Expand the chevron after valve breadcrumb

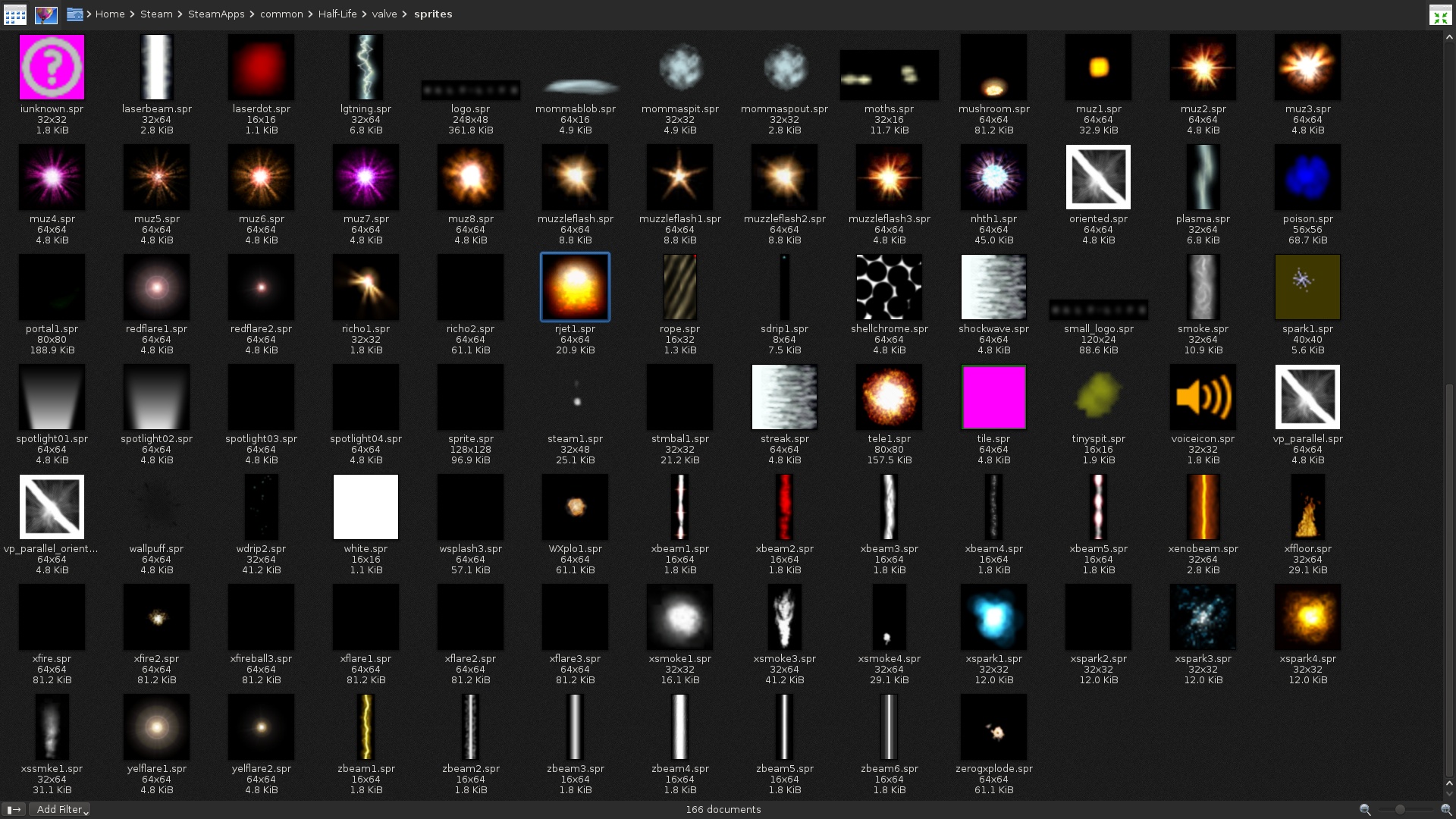pos(405,14)
